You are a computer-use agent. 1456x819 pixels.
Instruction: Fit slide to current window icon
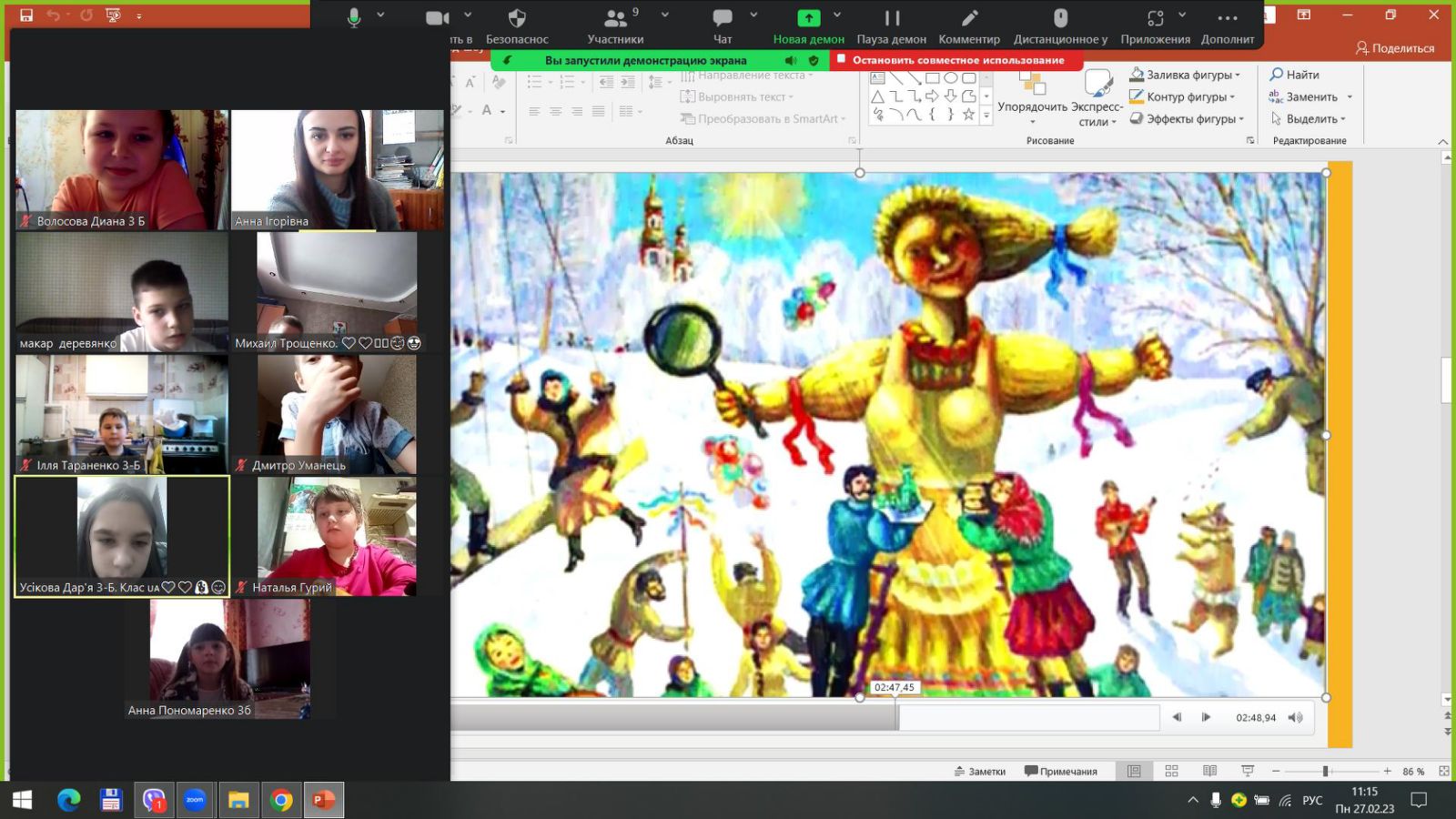1443,771
